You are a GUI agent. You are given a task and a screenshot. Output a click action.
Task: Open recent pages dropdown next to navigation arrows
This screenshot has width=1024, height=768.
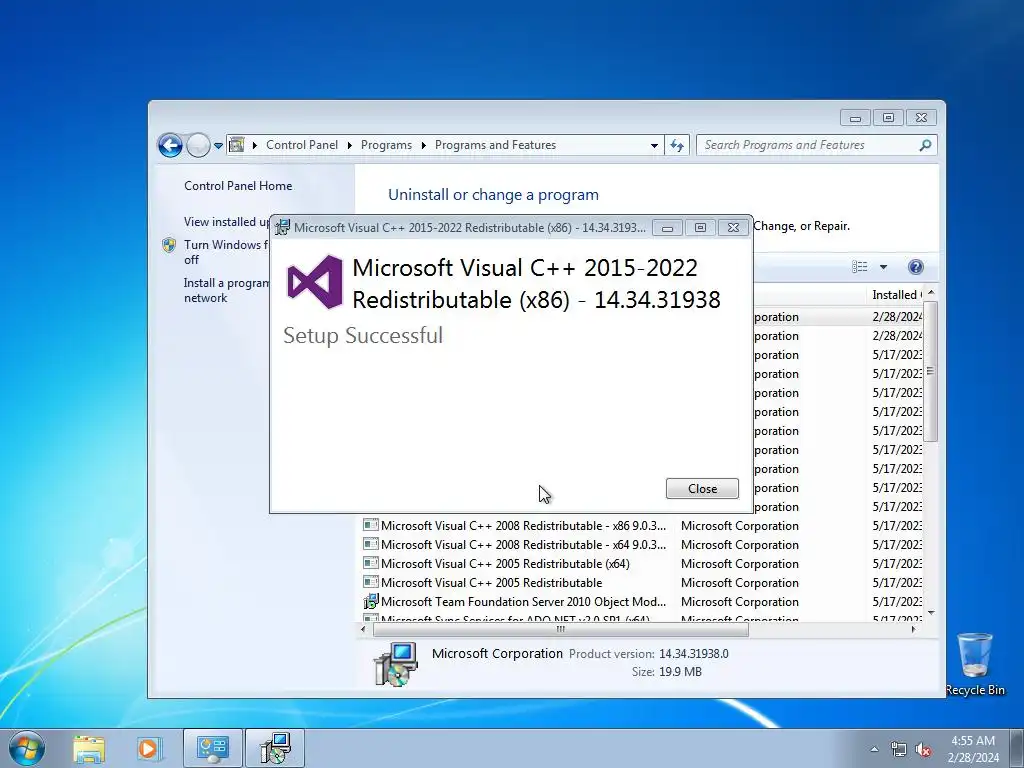218,146
